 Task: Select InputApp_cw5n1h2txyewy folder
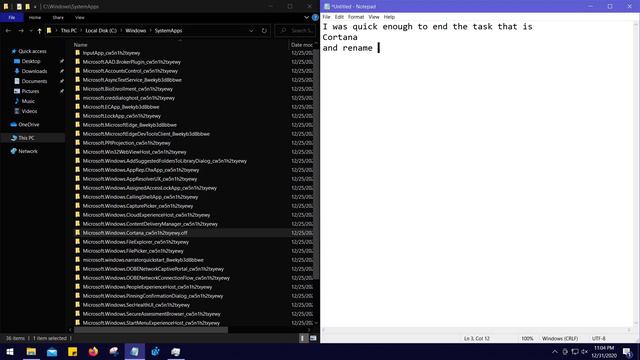111,53
